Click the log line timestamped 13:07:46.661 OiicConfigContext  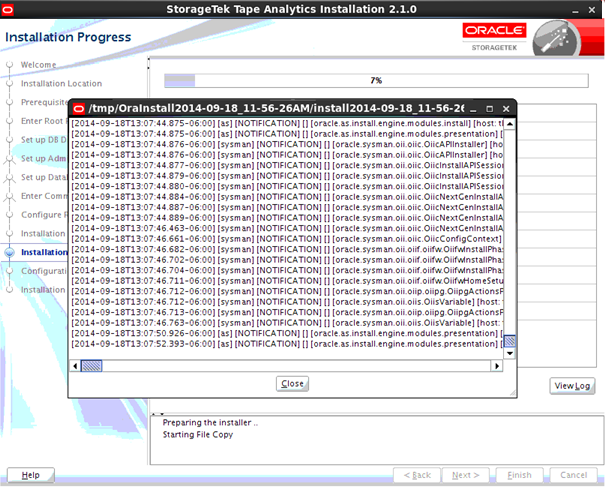287,239
